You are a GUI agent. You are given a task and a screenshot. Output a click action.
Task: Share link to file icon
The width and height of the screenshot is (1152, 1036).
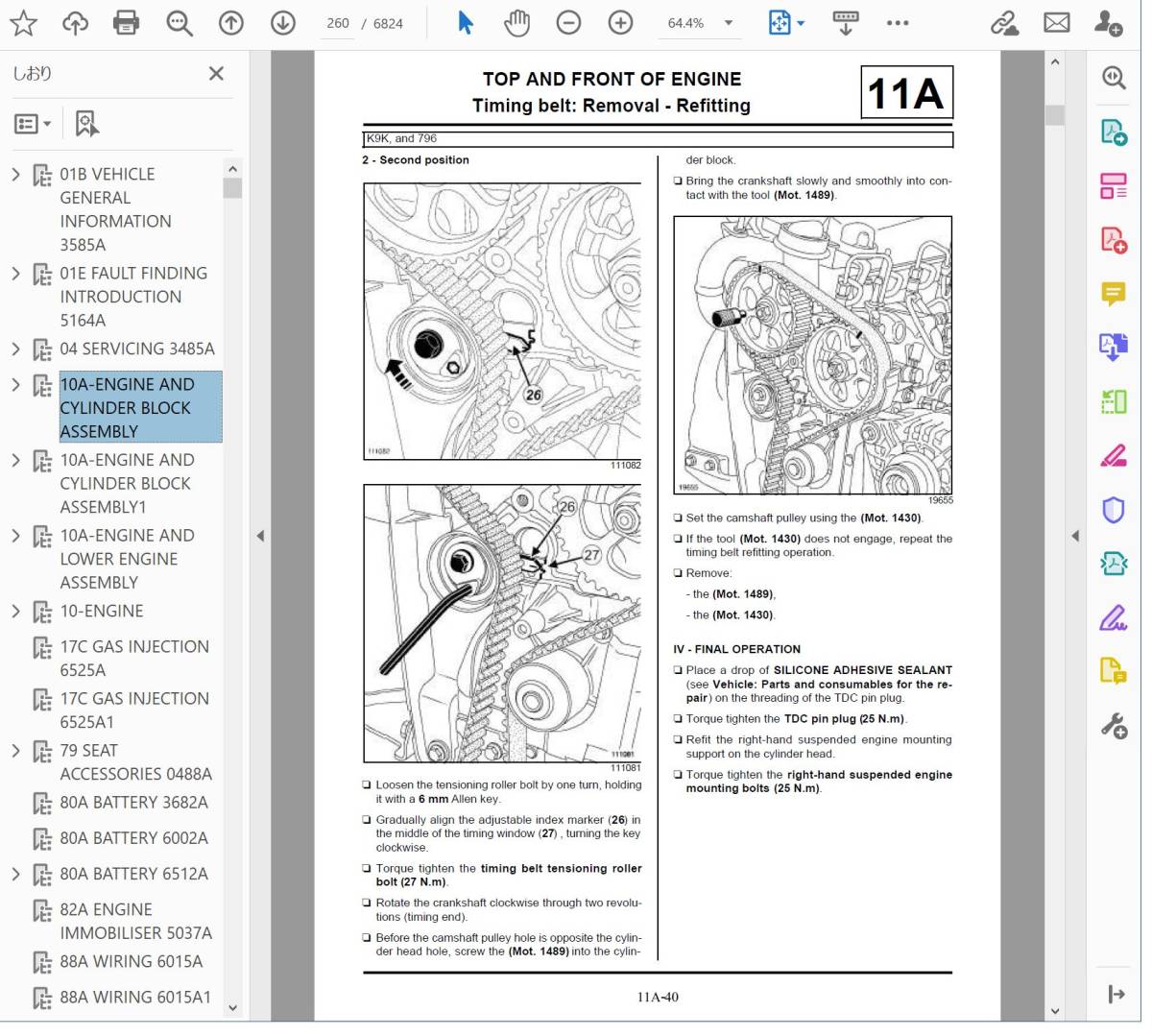coord(1004,23)
